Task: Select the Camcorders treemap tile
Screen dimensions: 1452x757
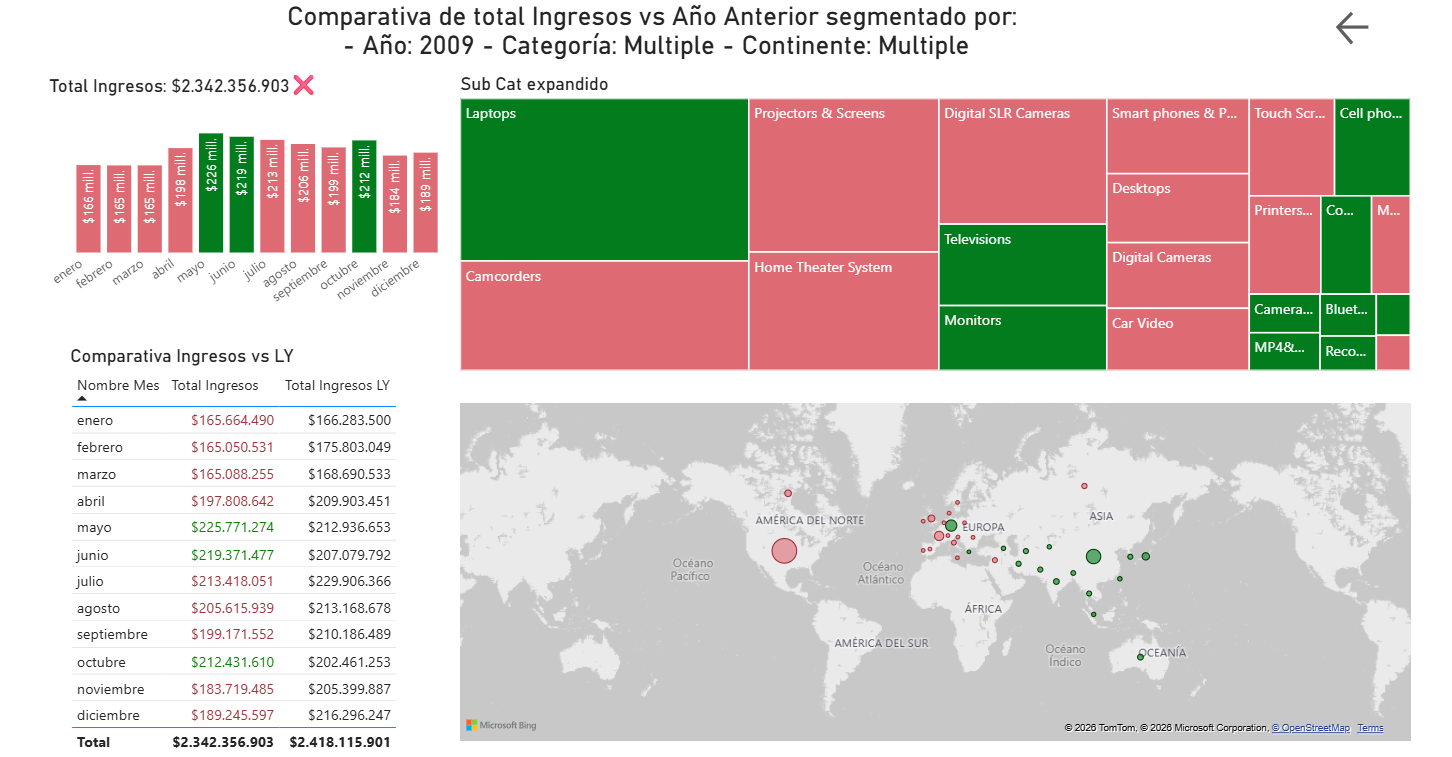Action: (604, 316)
